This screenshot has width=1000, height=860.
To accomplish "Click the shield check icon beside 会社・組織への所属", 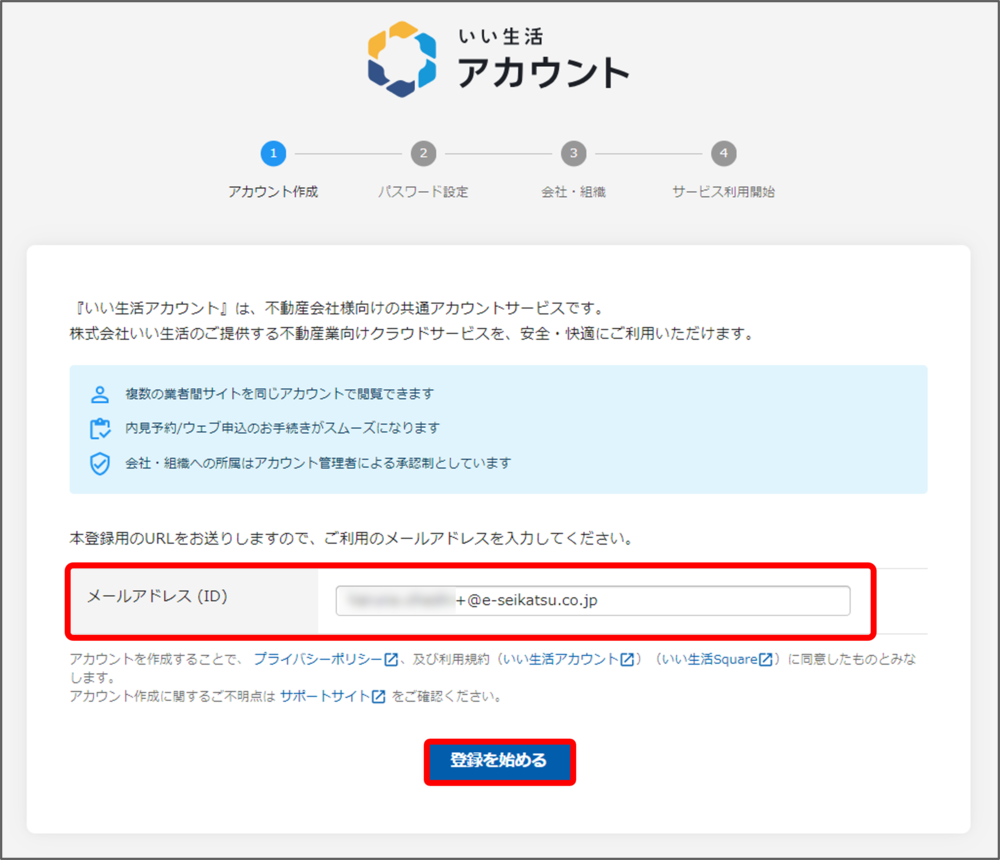I will [99, 464].
